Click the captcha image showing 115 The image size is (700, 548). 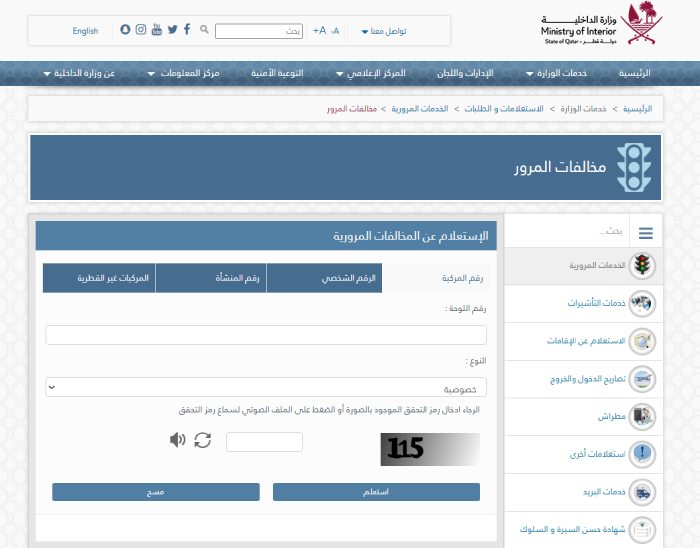tap(430, 449)
